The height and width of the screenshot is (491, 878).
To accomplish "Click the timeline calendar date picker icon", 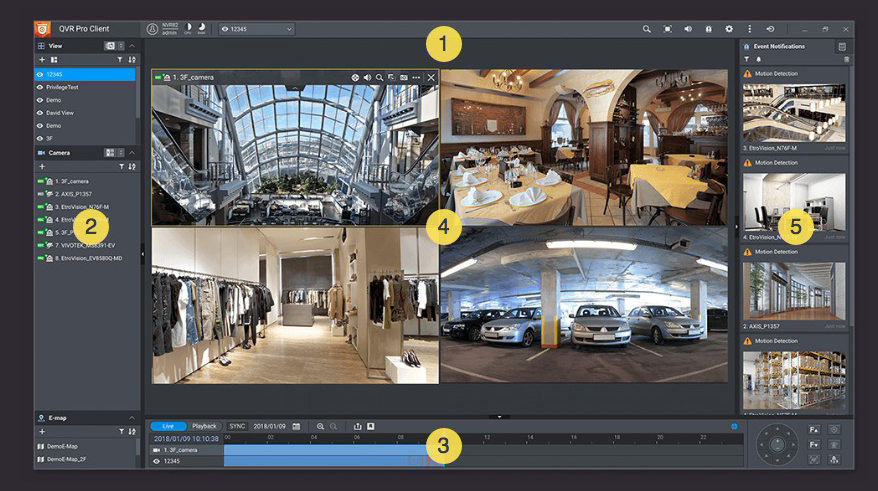I will tap(296, 426).
